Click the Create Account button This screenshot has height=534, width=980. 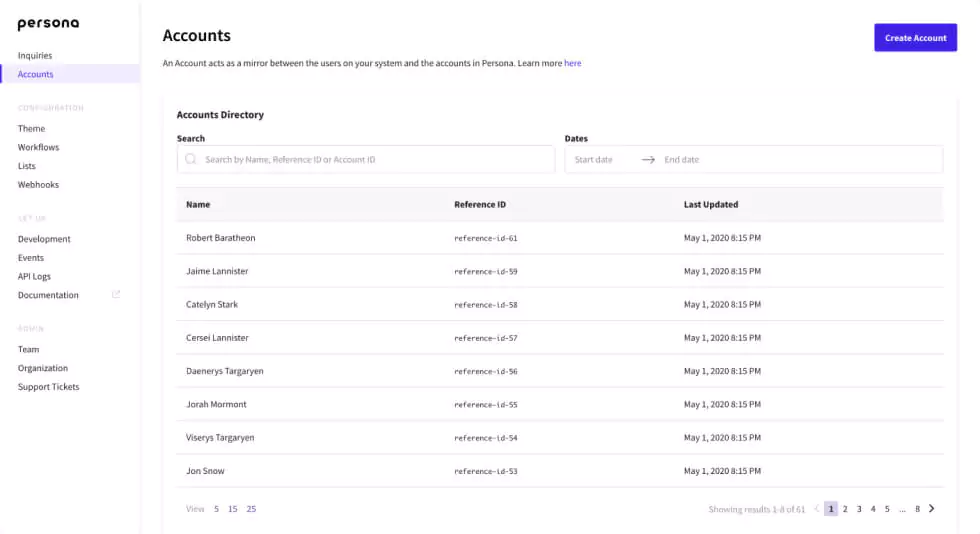coord(915,38)
